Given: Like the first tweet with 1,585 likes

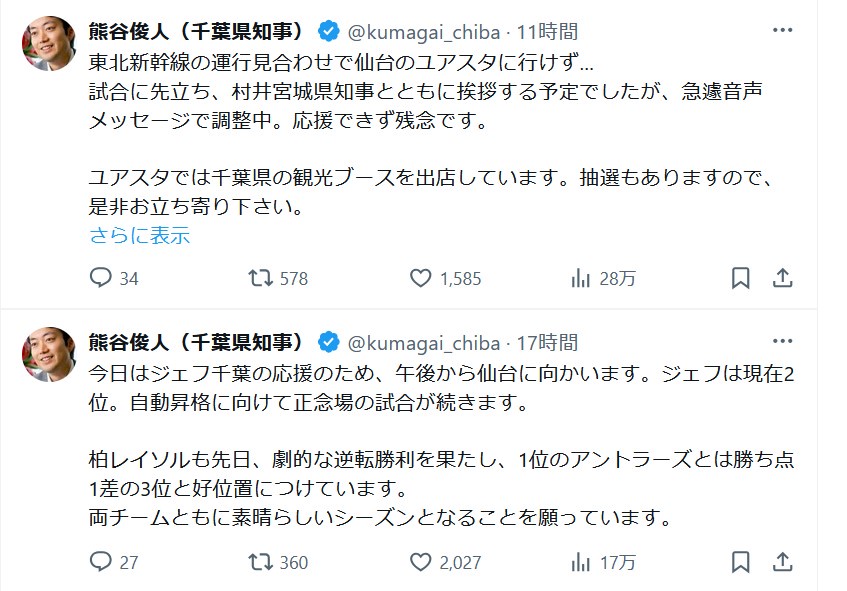Looking at the screenshot, I should 420,278.
